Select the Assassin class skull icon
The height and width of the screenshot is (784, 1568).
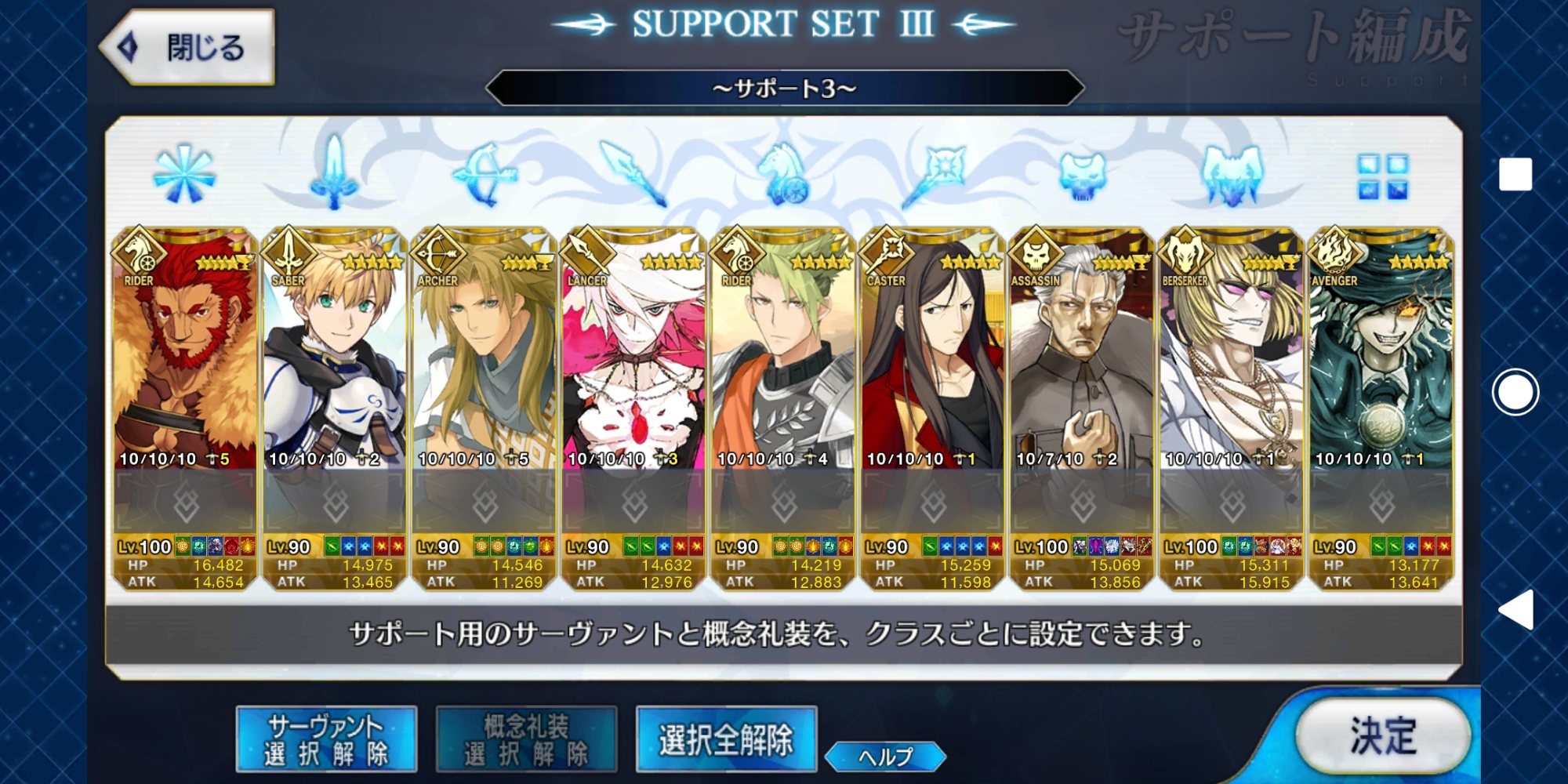[1083, 174]
